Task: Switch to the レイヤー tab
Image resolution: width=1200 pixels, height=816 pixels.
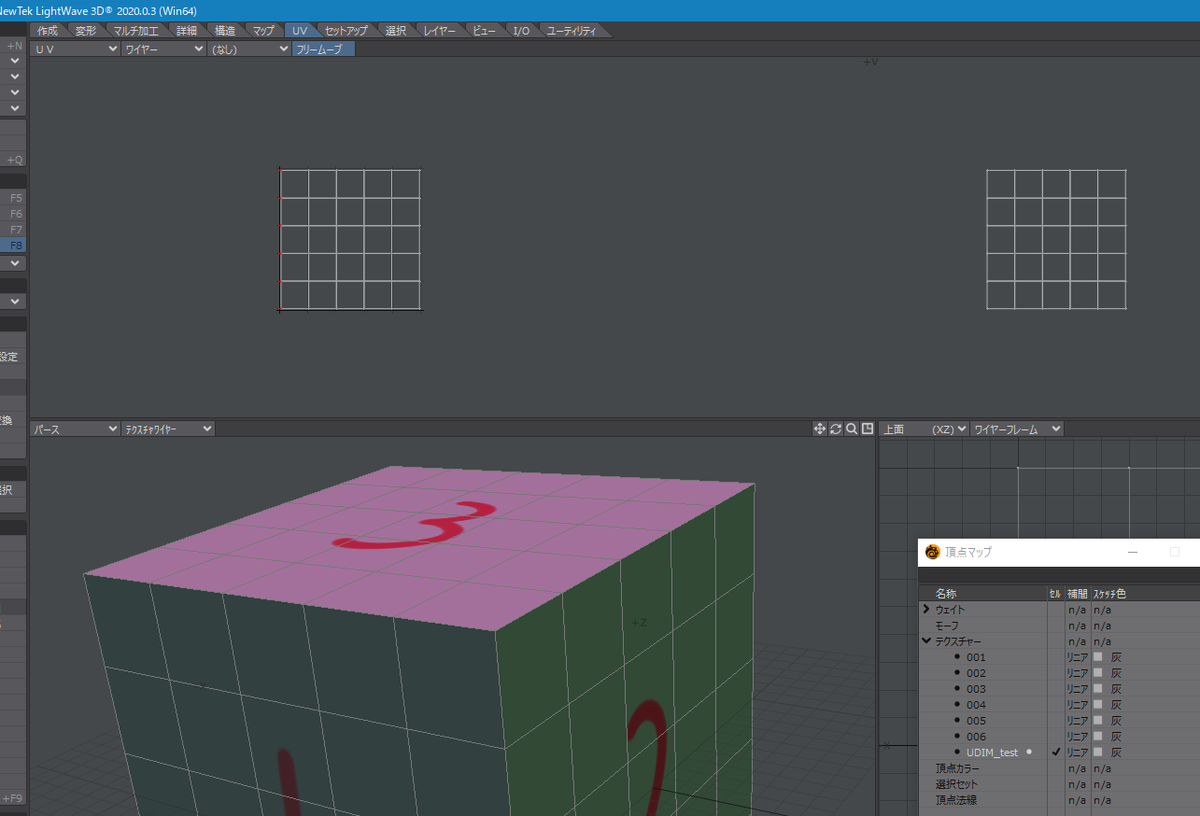Action: (x=439, y=31)
